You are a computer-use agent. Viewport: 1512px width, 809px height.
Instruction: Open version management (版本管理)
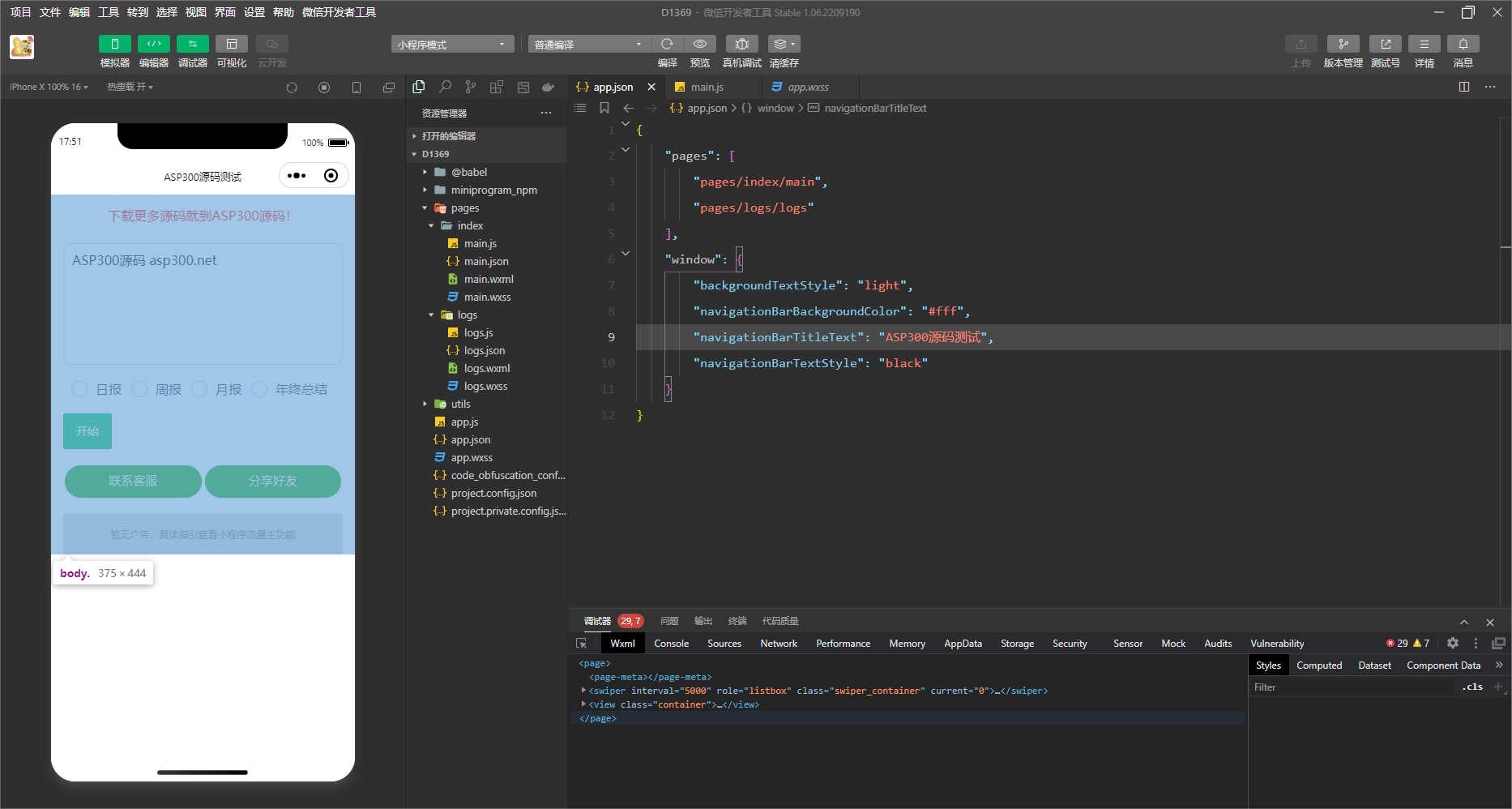pyautogui.click(x=1343, y=44)
